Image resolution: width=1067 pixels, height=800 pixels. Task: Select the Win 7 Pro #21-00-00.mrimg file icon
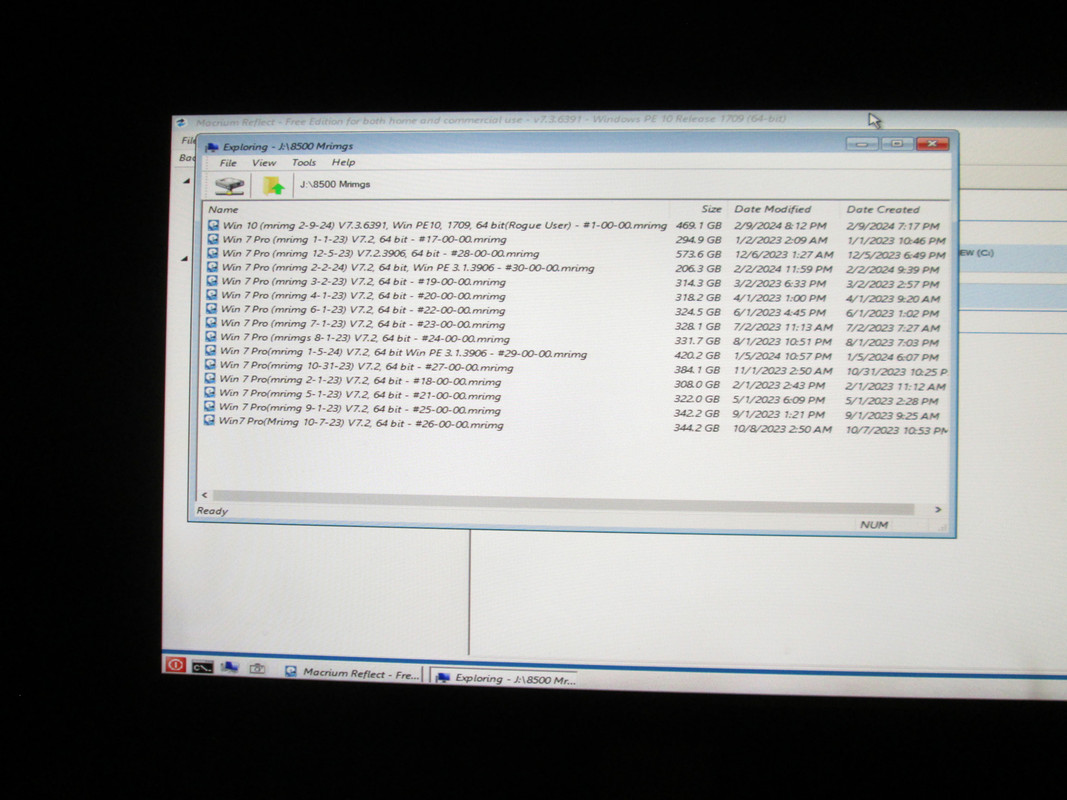point(210,393)
